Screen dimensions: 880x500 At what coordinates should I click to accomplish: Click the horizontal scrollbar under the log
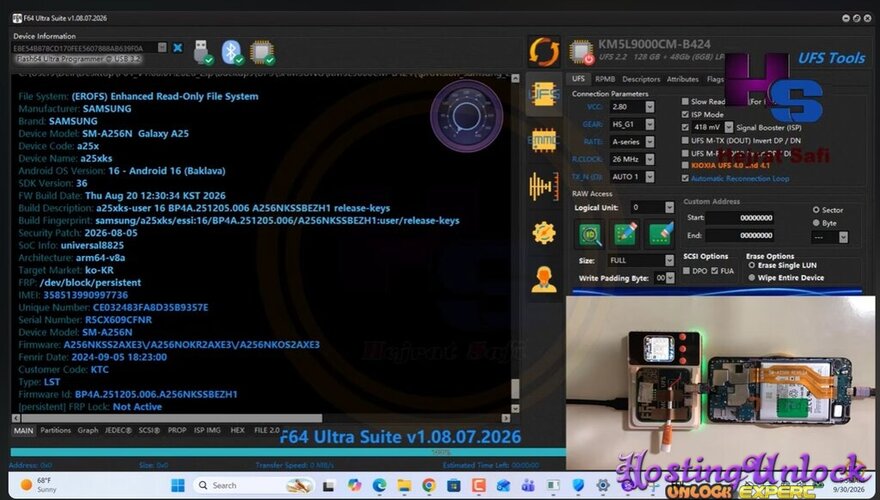coord(260,418)
